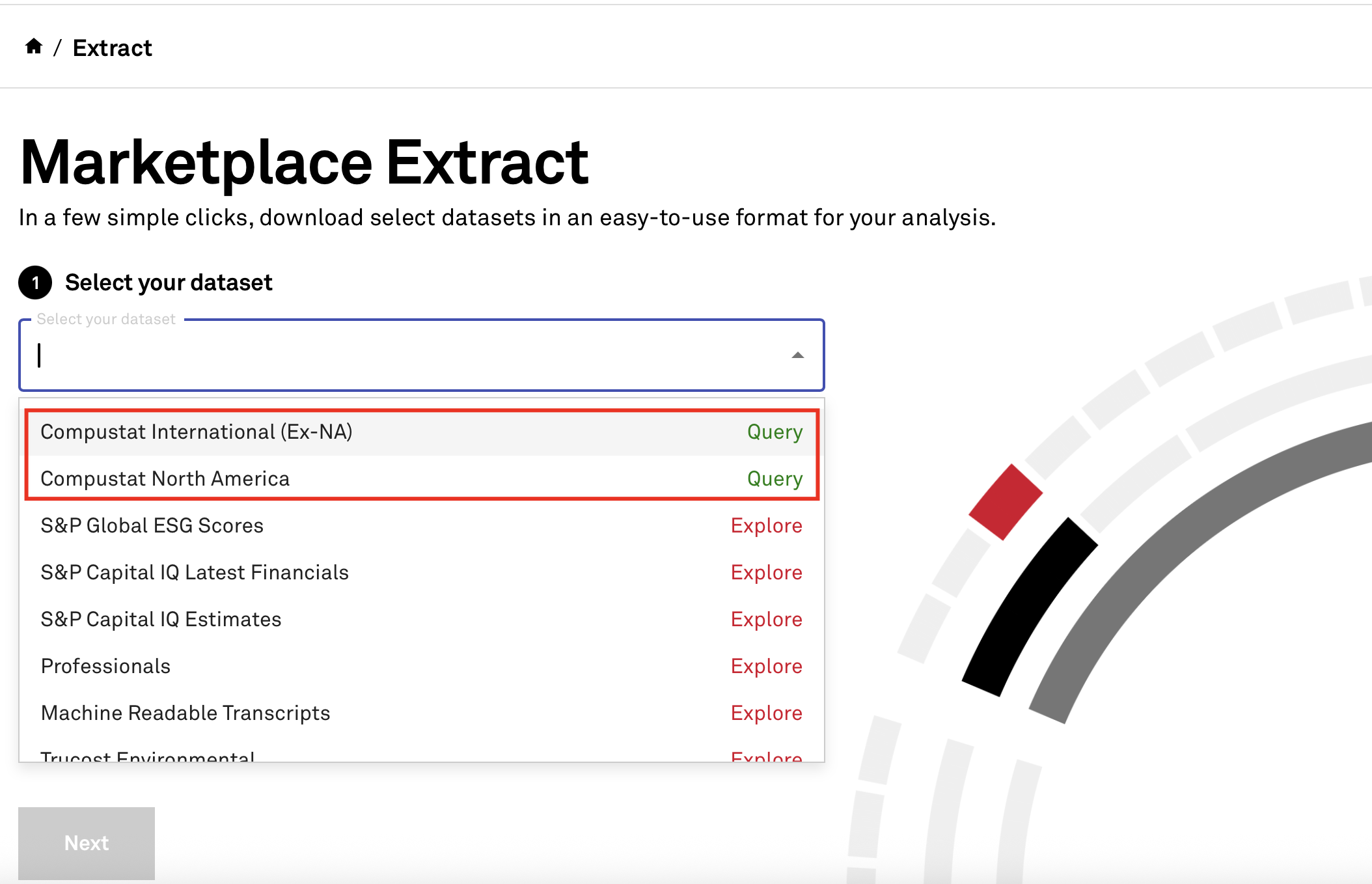
Task: Click Explore label for Machine Readable Transcripts
Action: click(767, 713)
